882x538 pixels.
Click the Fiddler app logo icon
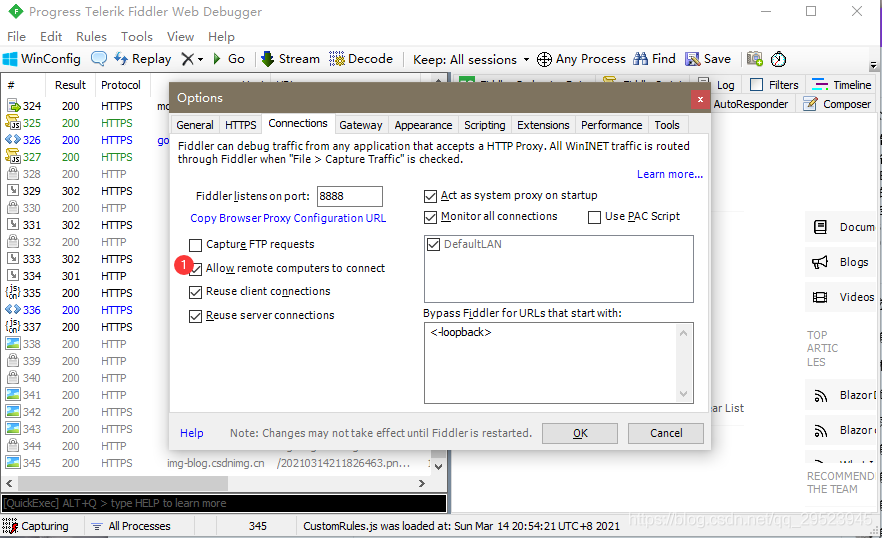(15, 11)
